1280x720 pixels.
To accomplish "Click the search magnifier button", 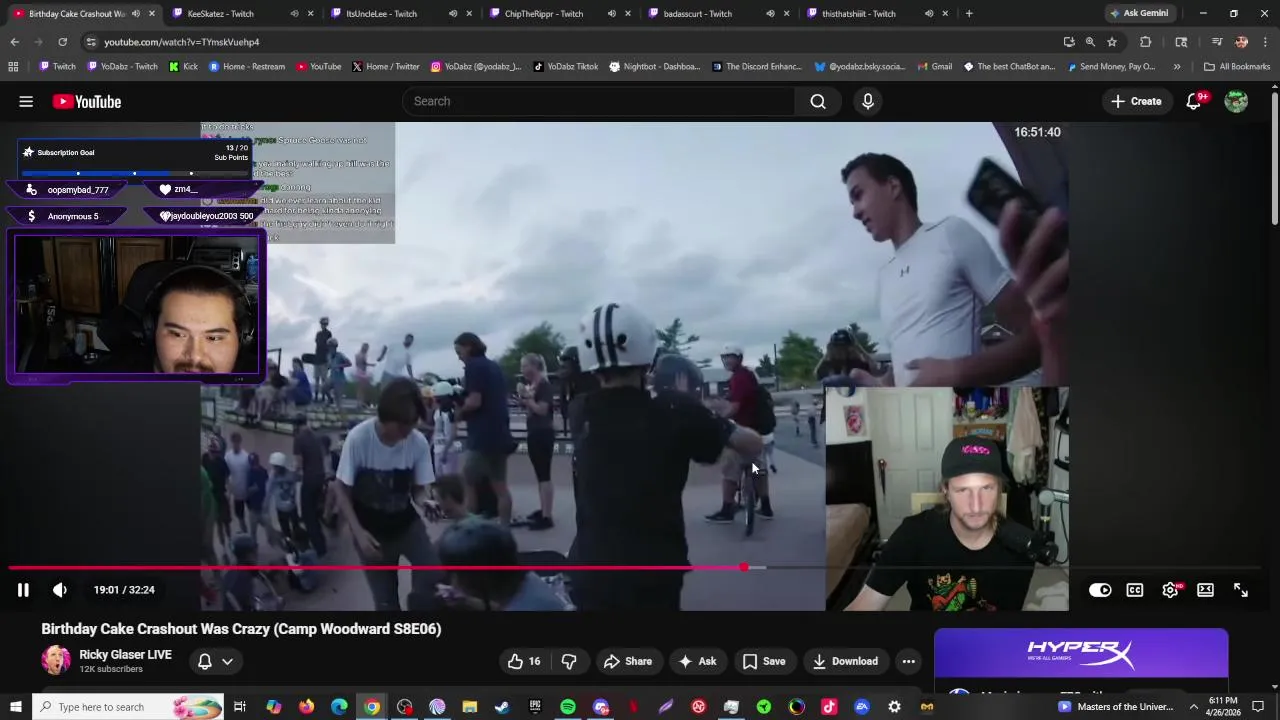I will 818,101.
